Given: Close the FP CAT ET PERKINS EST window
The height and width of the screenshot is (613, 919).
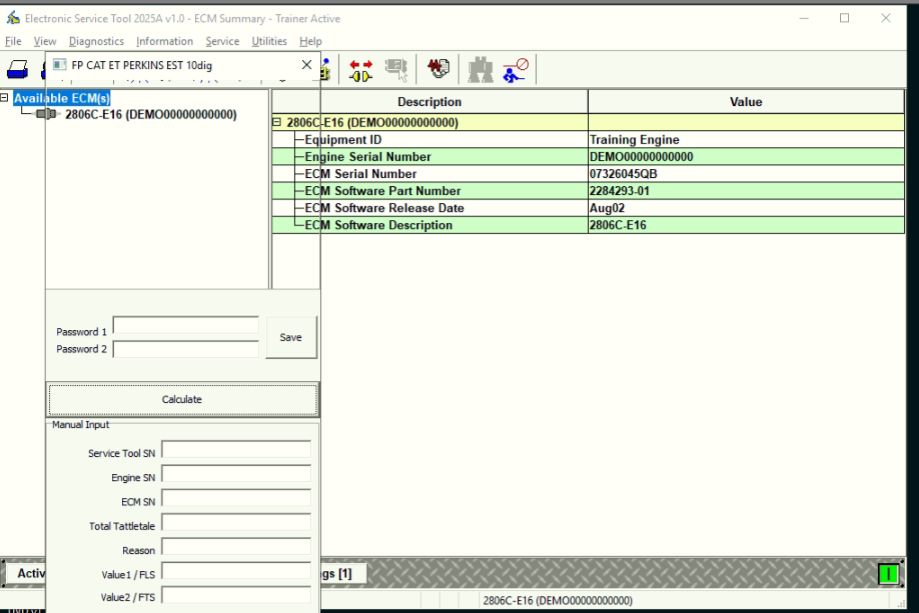Looking at the screenshot, I should 307,65.
